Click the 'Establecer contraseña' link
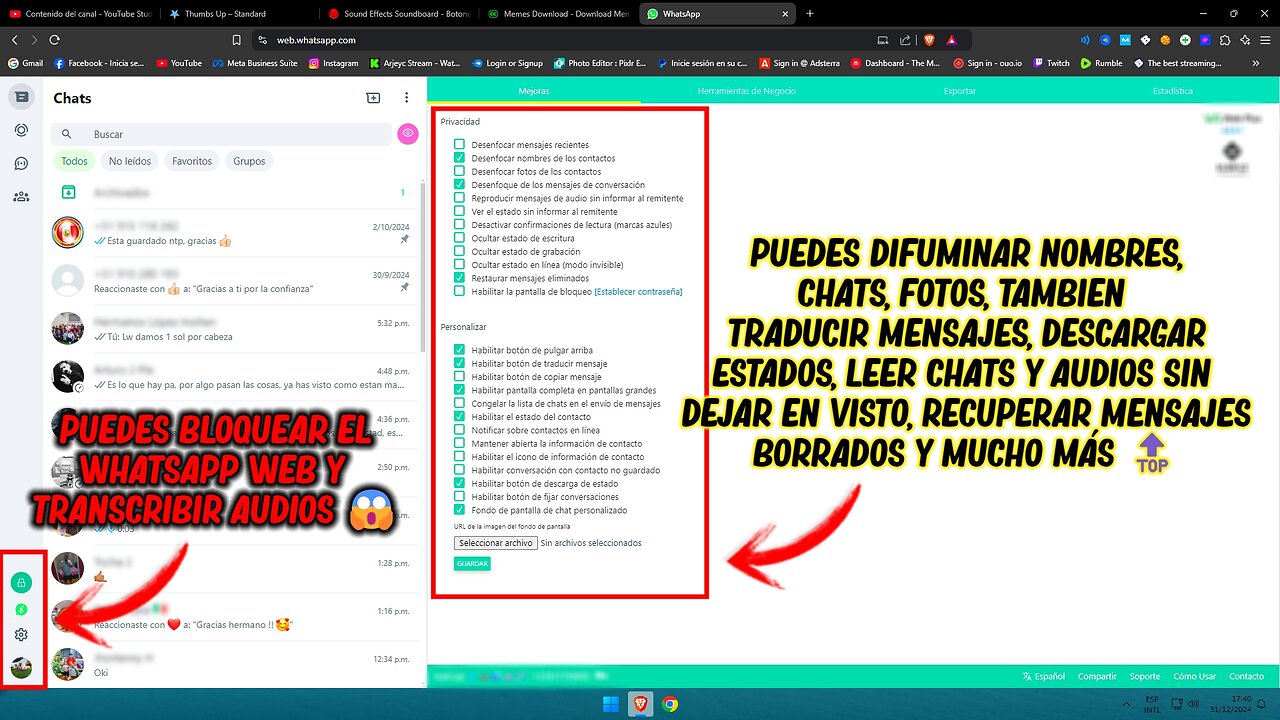The height and width of the screenshot is (720, 1280). (638, 292)
